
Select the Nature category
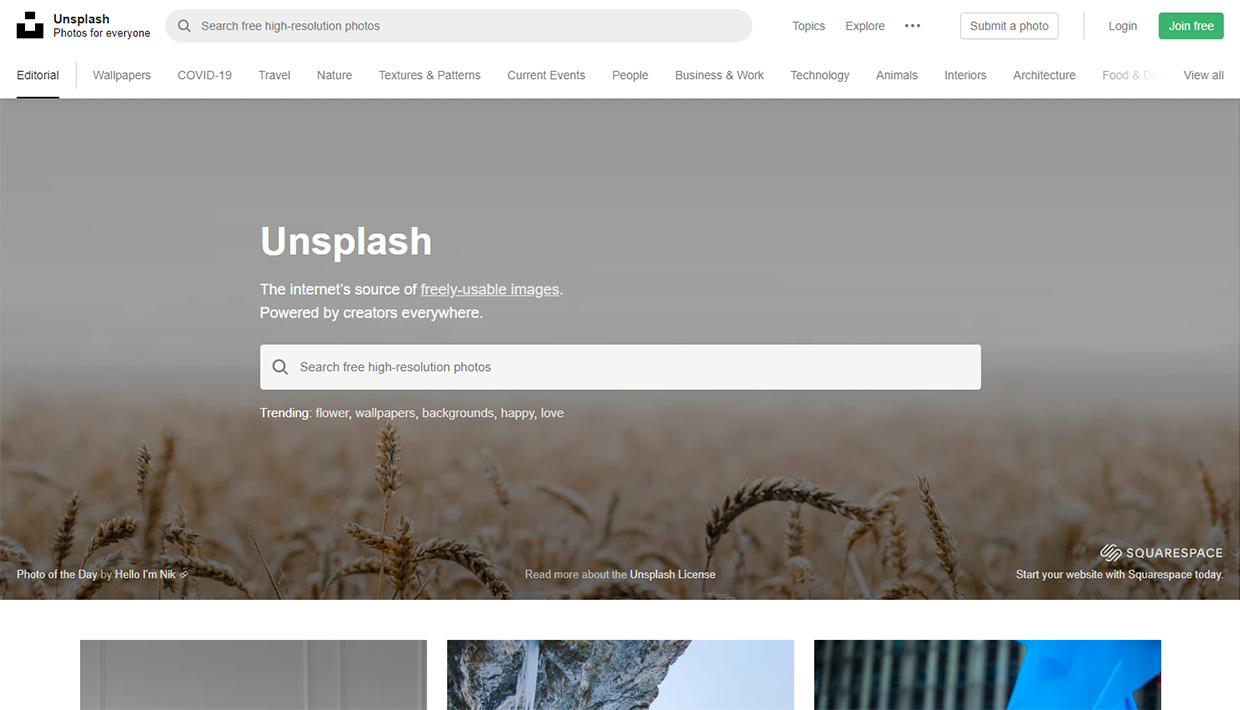[x=334, y=75]
